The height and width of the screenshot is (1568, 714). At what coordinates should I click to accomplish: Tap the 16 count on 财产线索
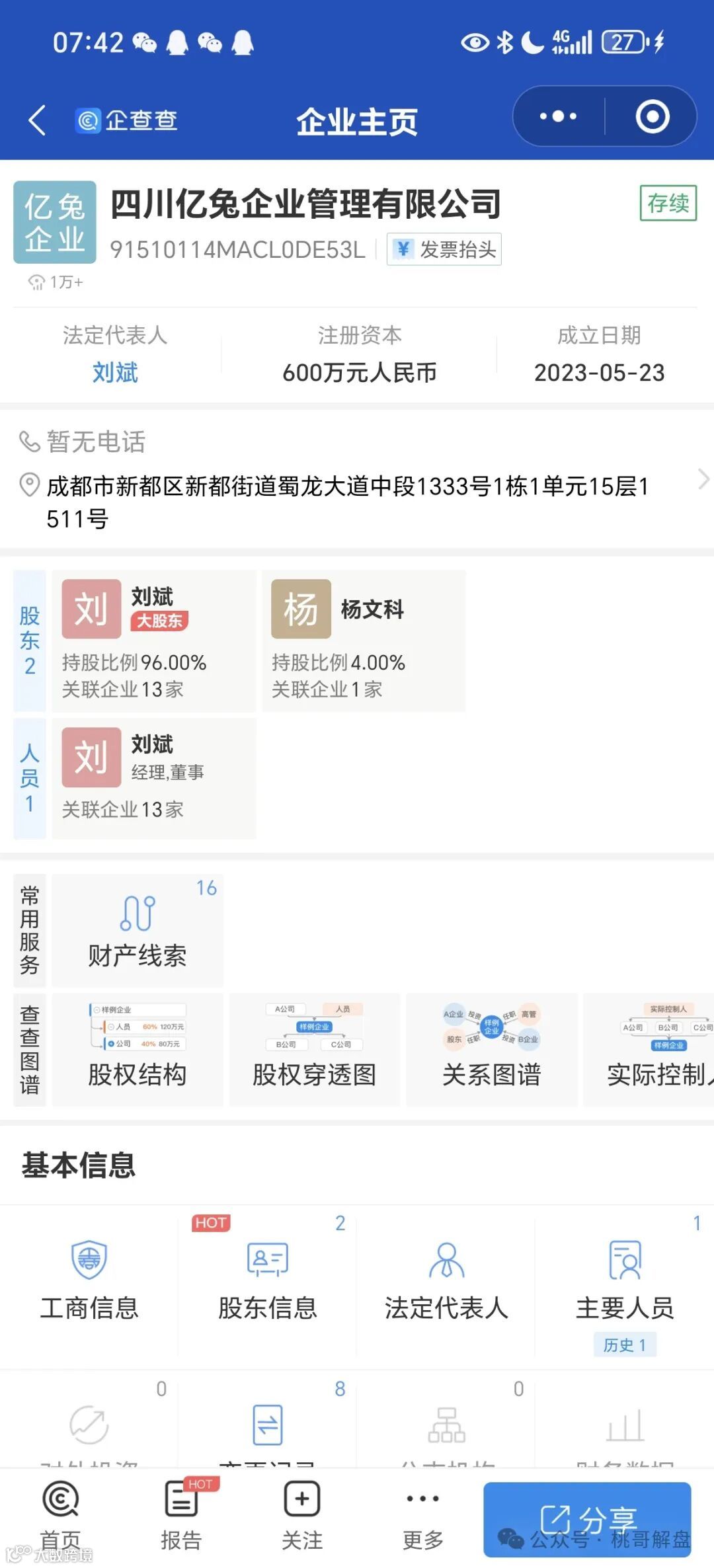coord(206,888)
